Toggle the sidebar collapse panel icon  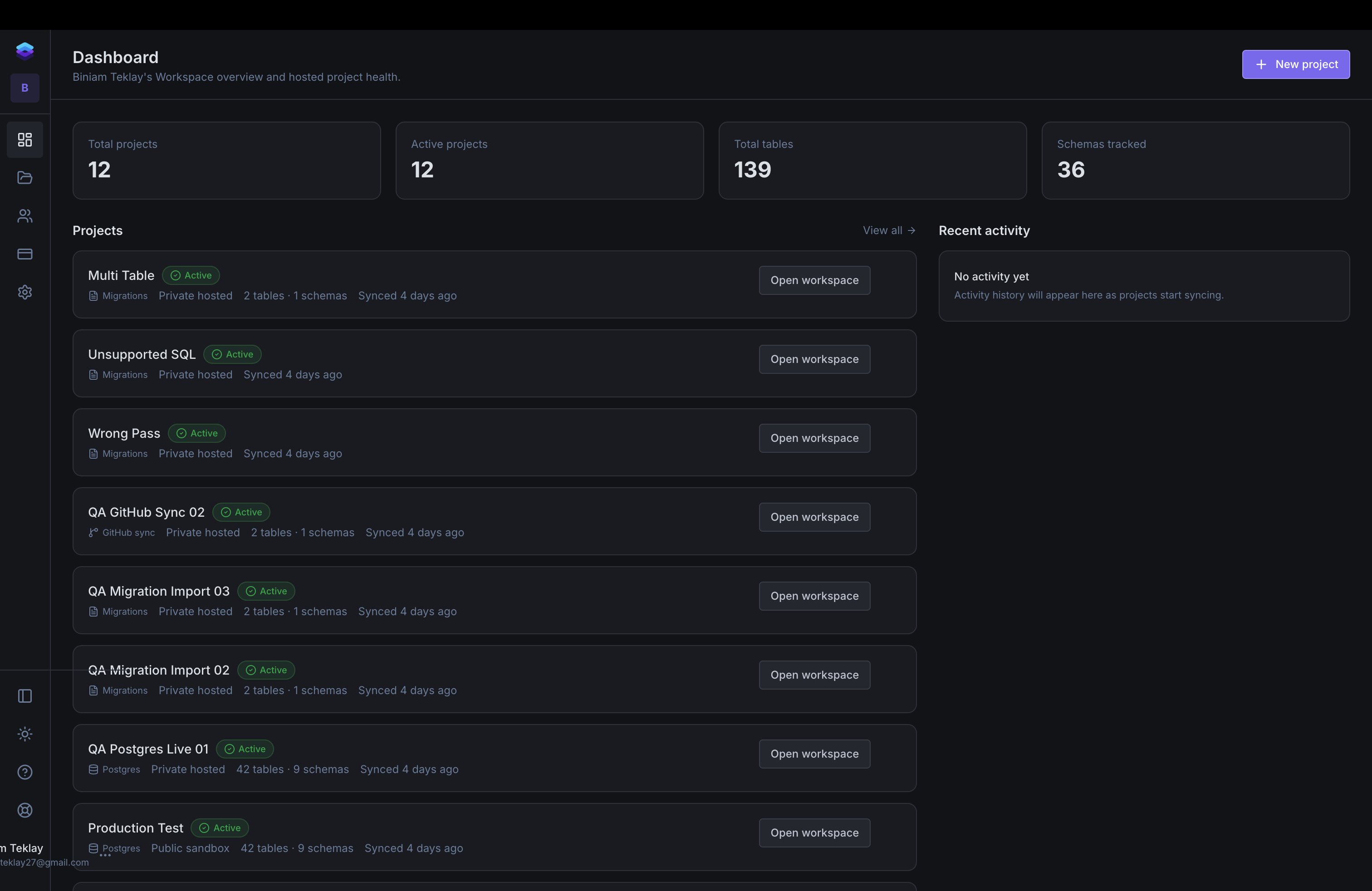[x=24, y=695]
